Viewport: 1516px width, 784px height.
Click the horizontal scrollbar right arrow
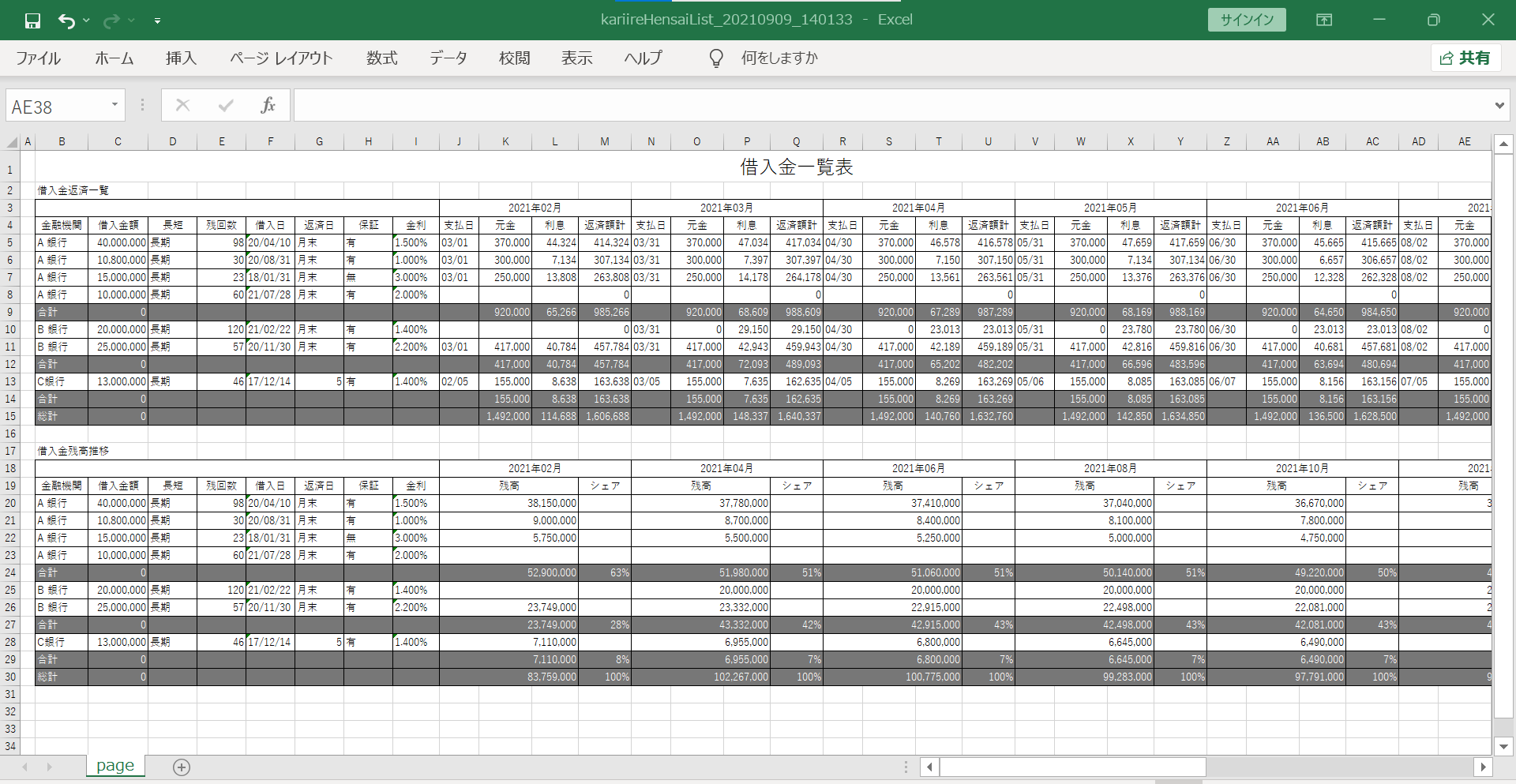tap(1483, 767)
